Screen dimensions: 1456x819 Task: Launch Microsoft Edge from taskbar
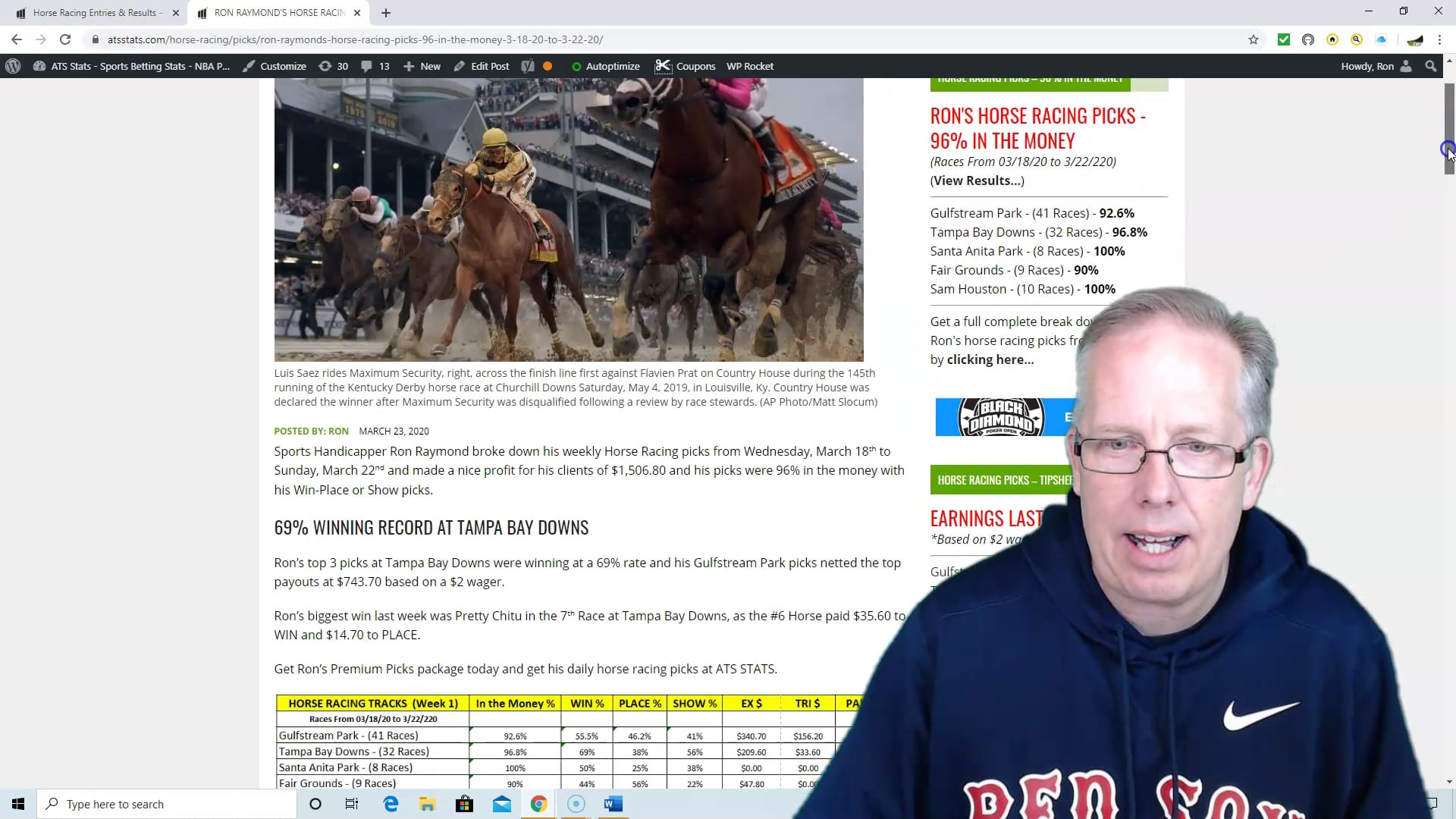391,804
